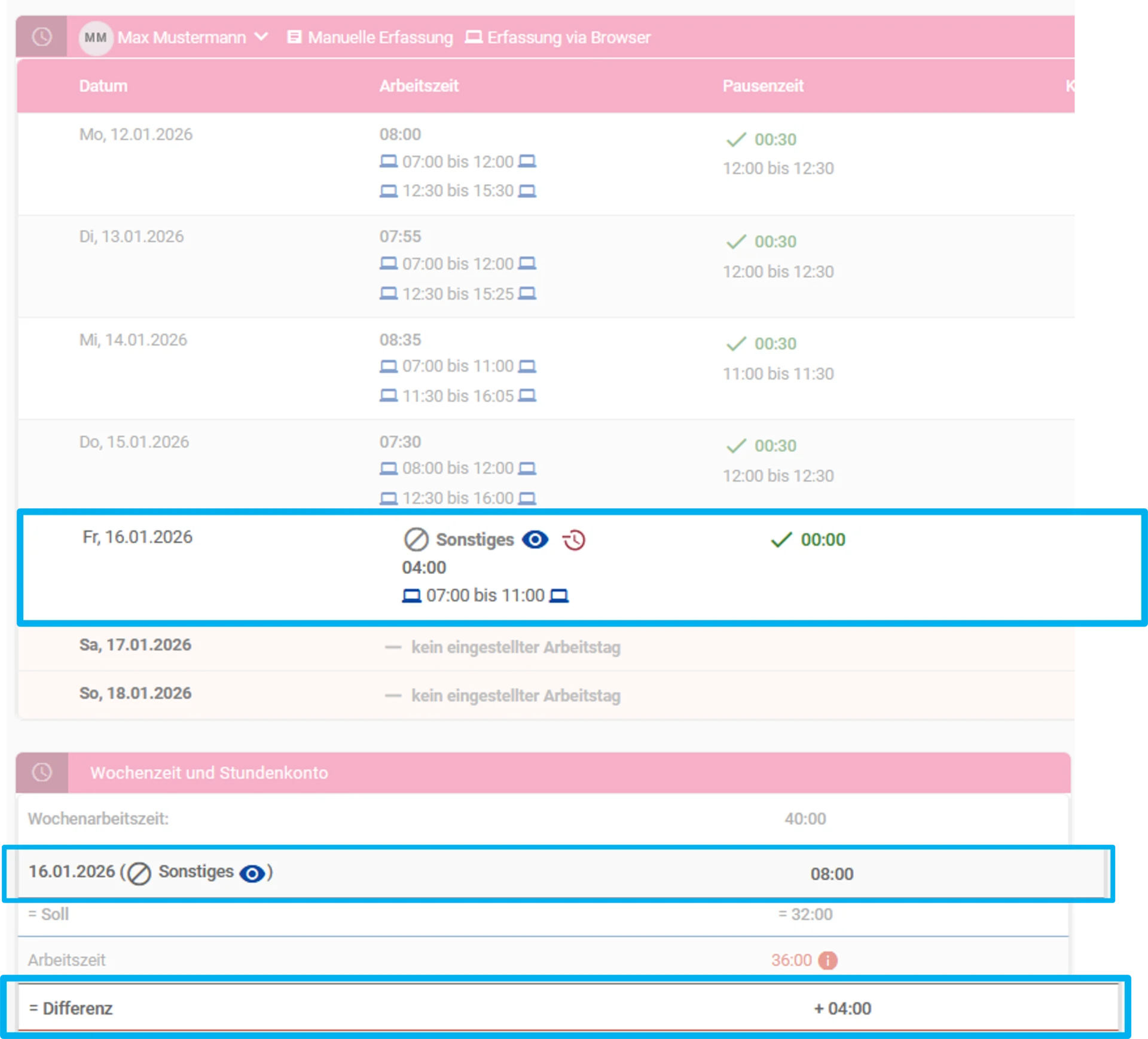This screenshot has height=1039, width=1148.
Task: Click the Differenz value + 04:00
Action: 842,1009
